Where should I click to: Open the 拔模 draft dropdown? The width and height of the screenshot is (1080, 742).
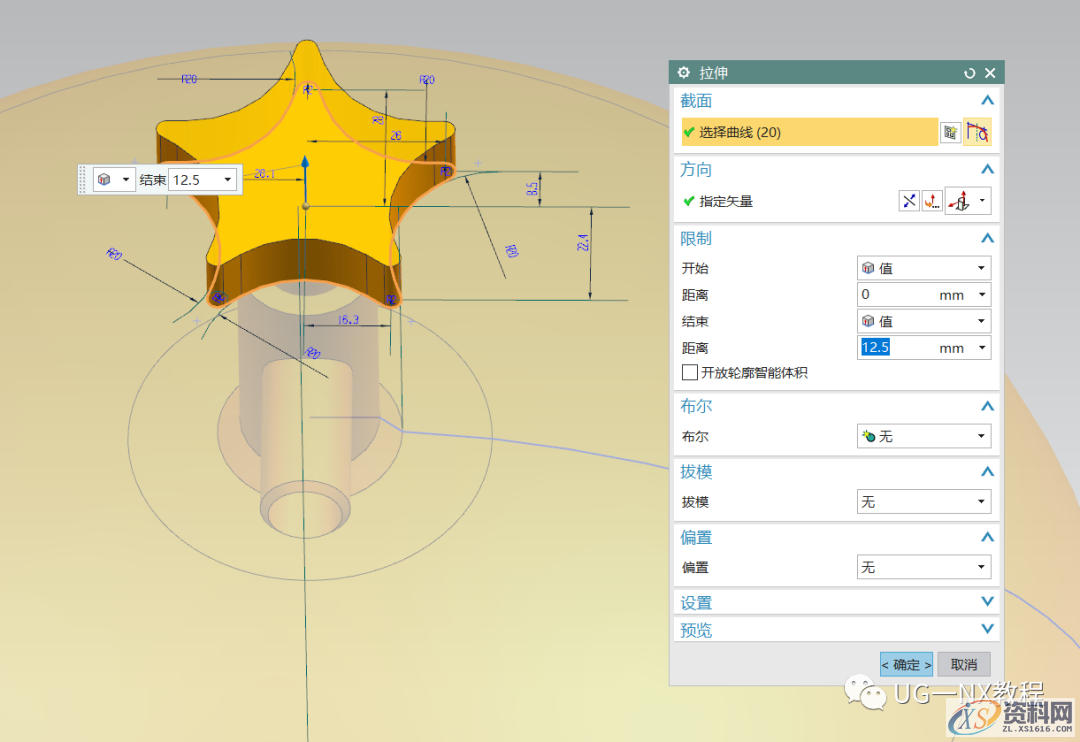click(924, 502)
